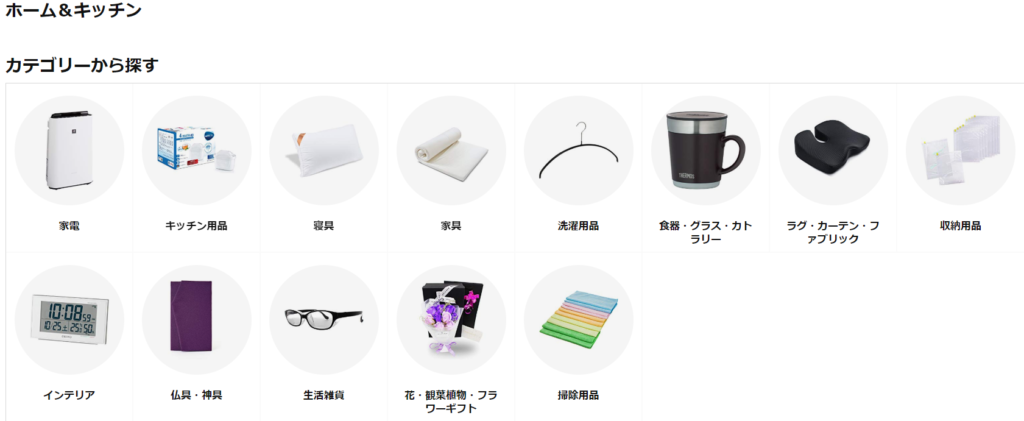Open the purple cloth Buddhist altar image

[197, 319]
